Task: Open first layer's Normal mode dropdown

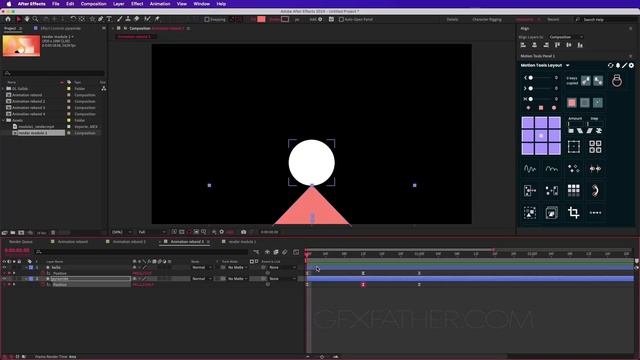Action: (x=202, y=267)
